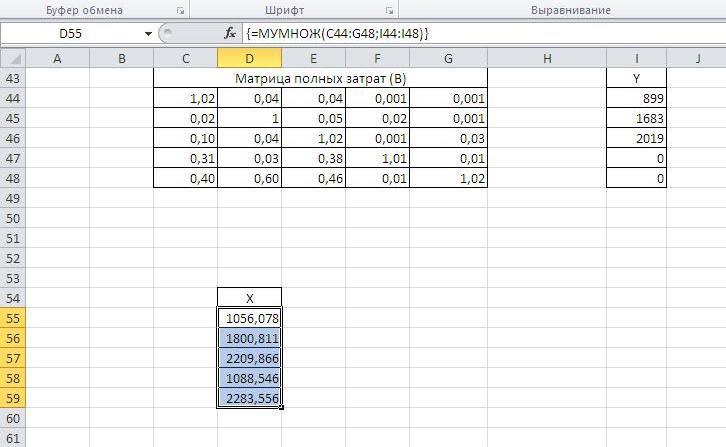Select row 49 header
Viewport: 726px width, 447px height.
pos(13,198)
